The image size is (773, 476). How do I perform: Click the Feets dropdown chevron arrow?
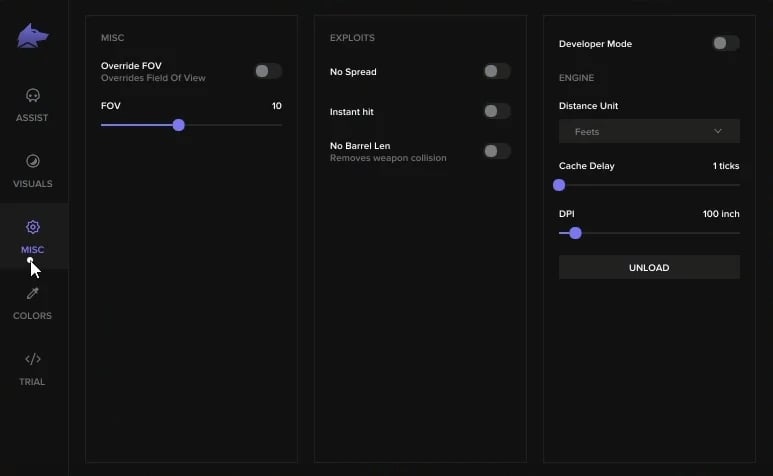(718, 131)
